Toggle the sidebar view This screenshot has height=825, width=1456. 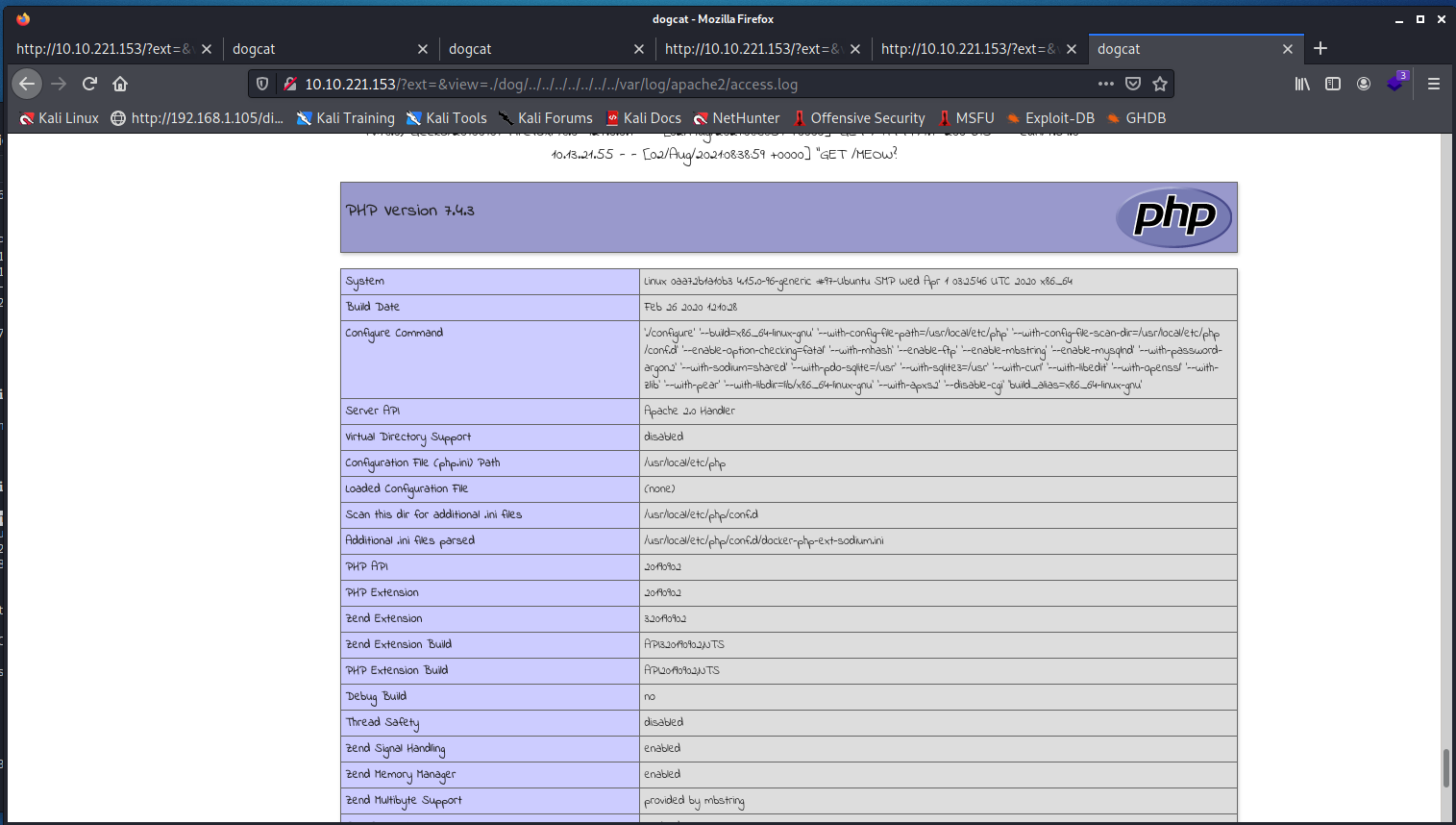(1333, 84)
